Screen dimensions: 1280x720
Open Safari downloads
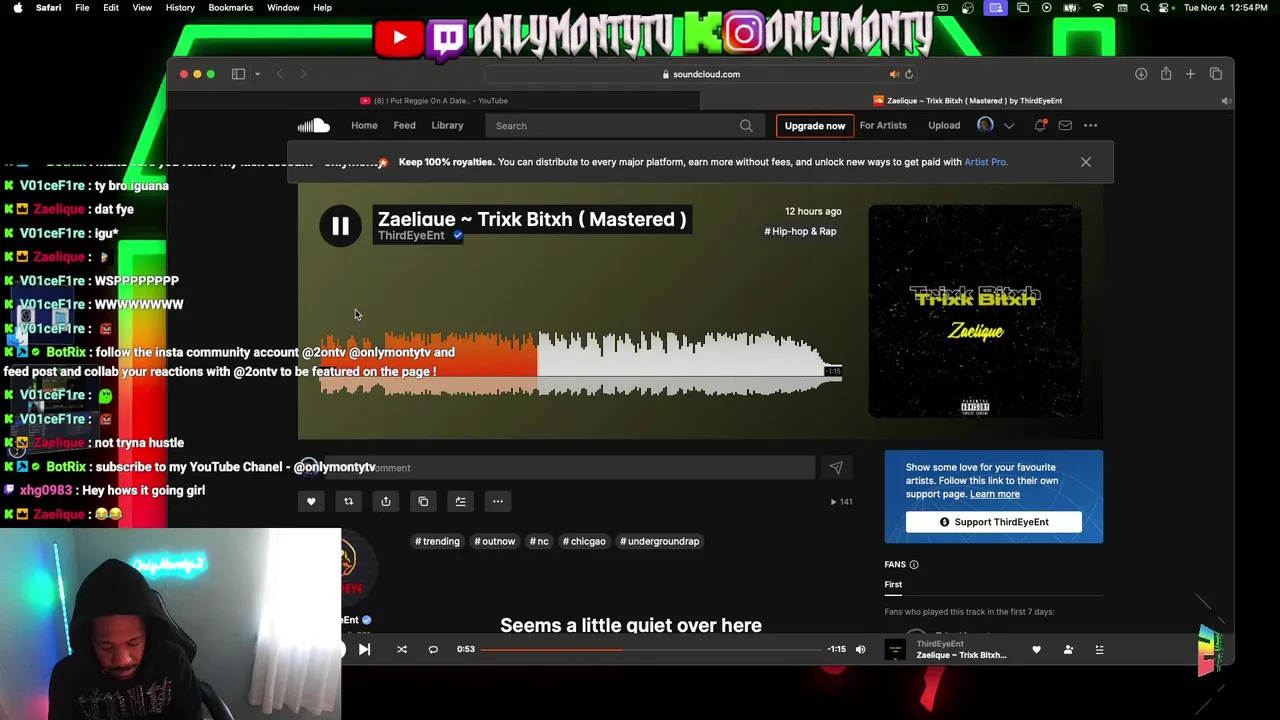point(1141,74)
